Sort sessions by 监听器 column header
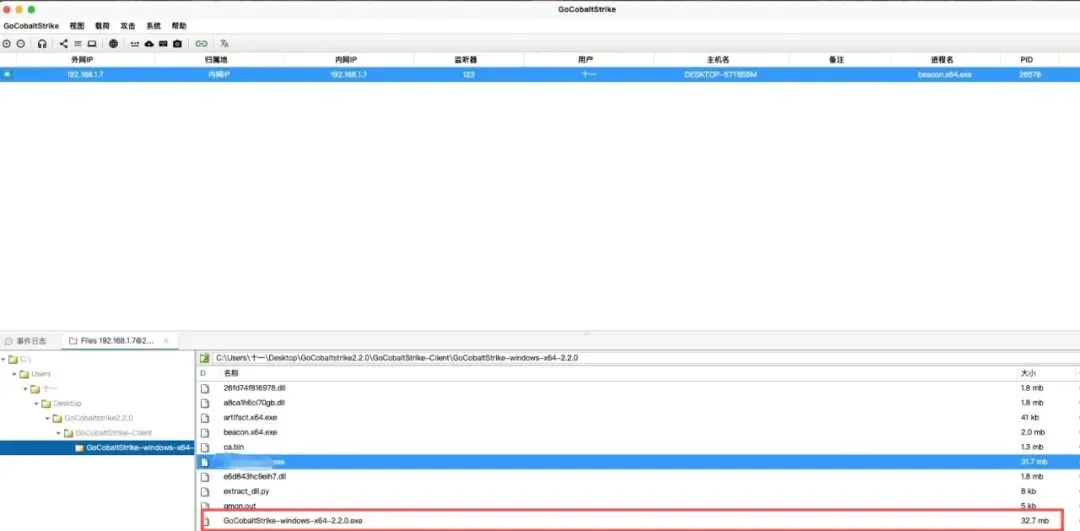This screenshot has height=531, width=1080. (x=468, y=60)
